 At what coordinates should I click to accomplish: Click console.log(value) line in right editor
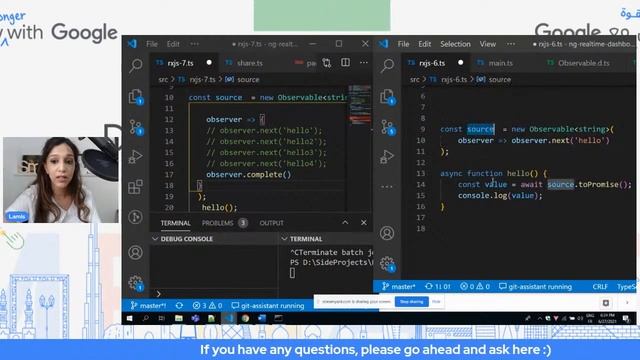[500, 196]
